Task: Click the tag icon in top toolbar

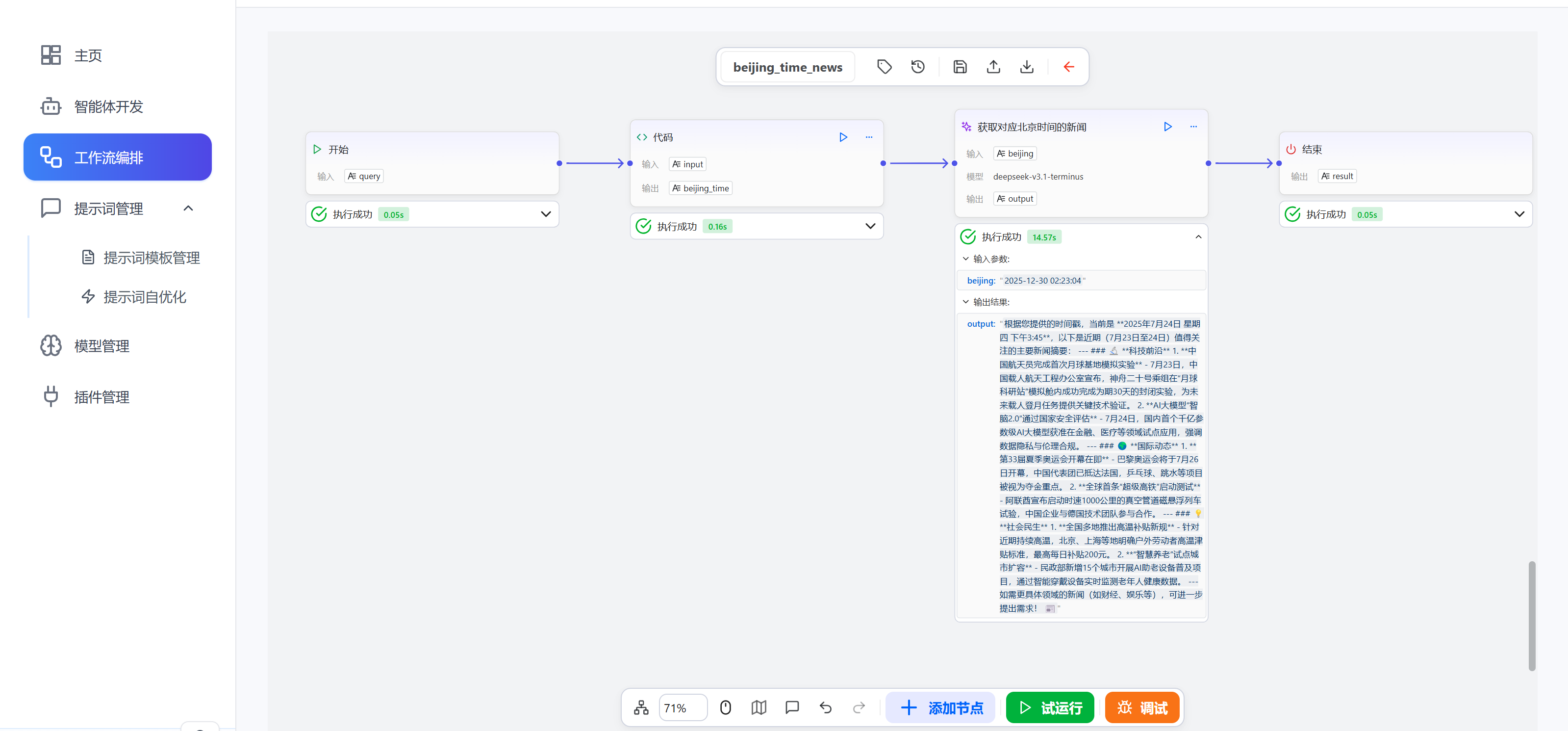Action: click(884, 67)
